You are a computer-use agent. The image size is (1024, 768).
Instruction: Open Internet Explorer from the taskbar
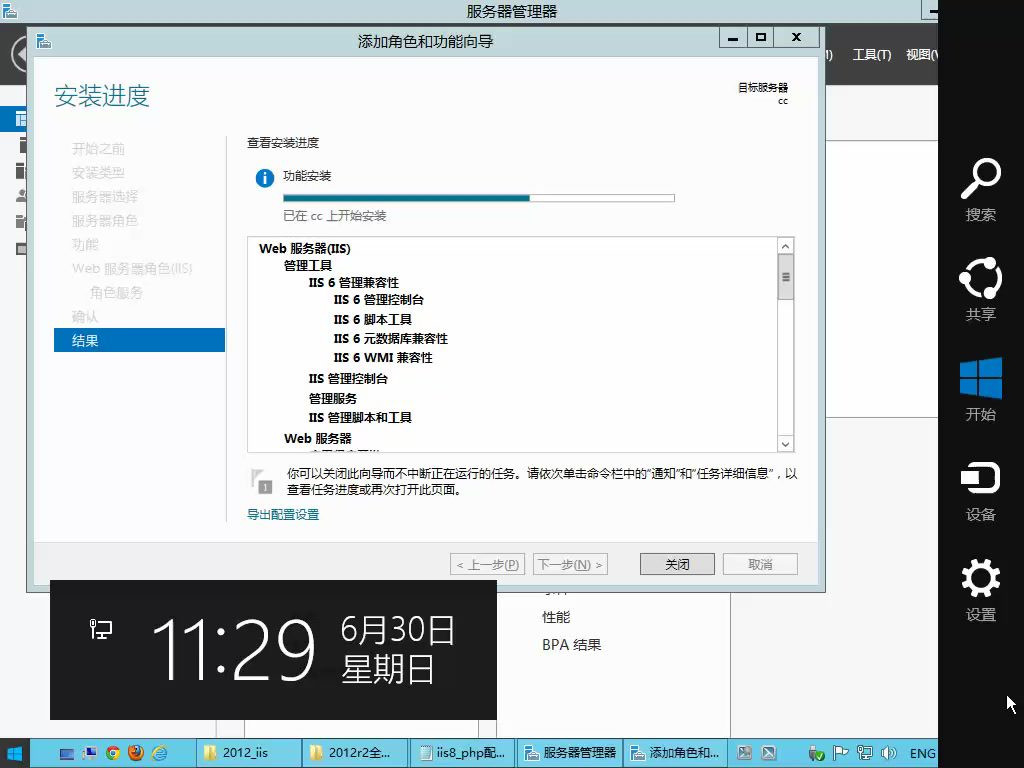coord(159,753)
